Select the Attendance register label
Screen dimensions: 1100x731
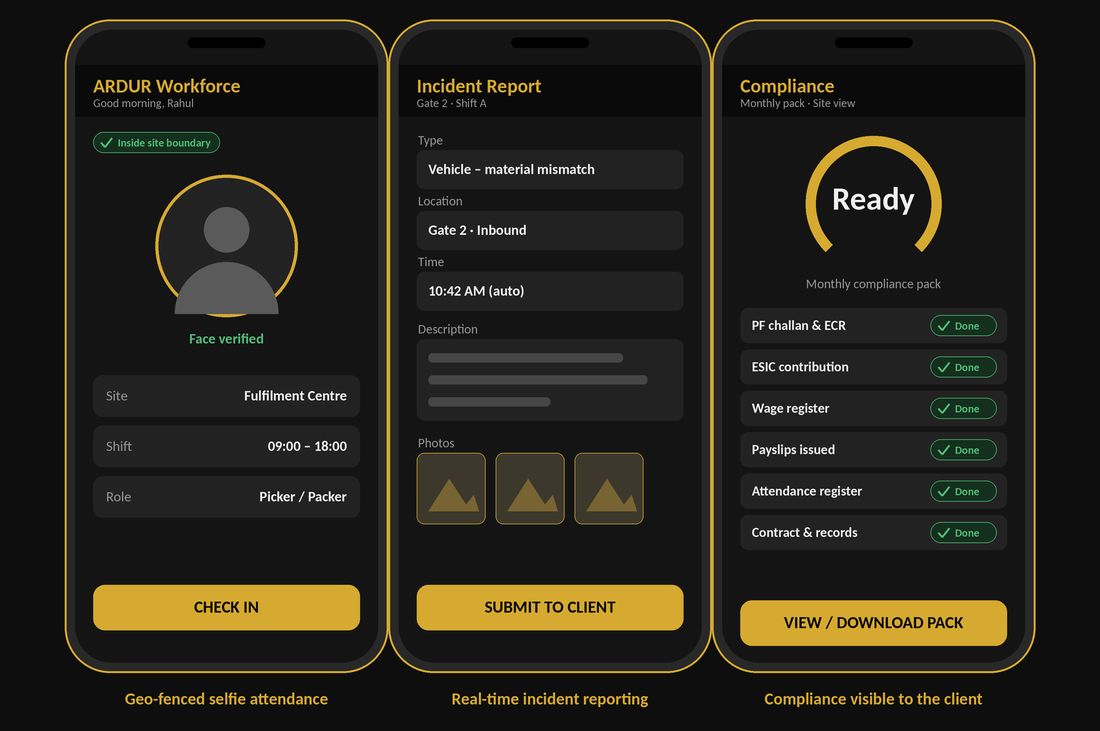tap(807, 491)
